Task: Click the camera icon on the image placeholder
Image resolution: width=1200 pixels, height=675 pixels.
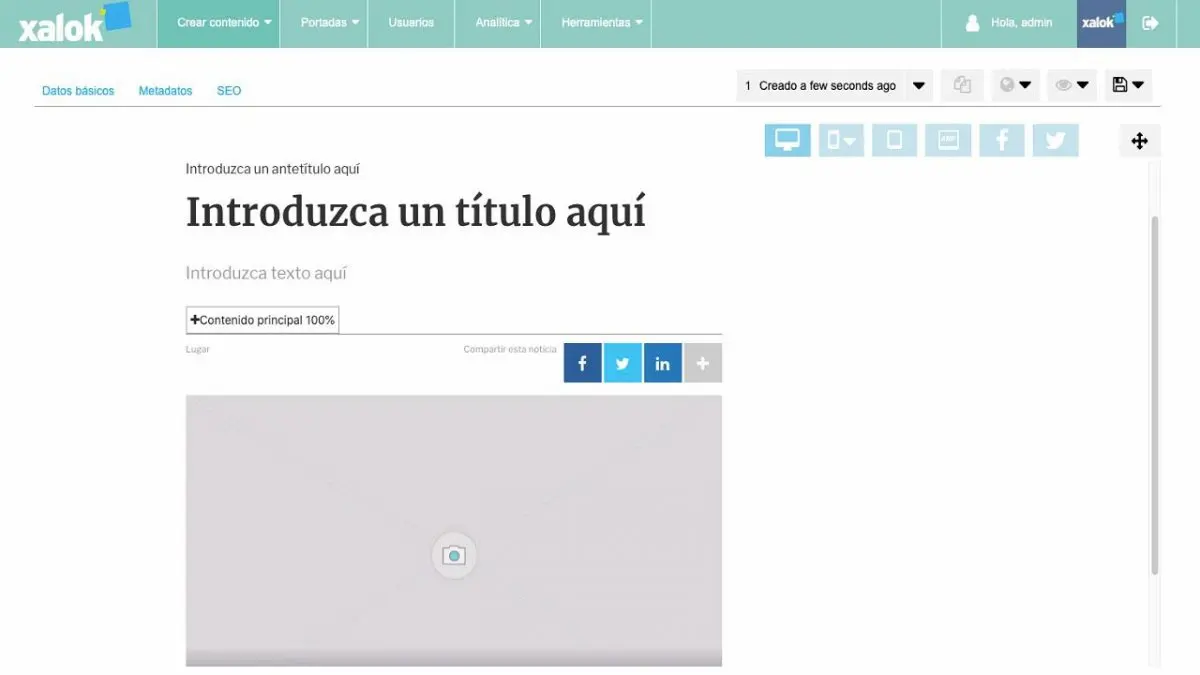Action: (x=454, y=555)
